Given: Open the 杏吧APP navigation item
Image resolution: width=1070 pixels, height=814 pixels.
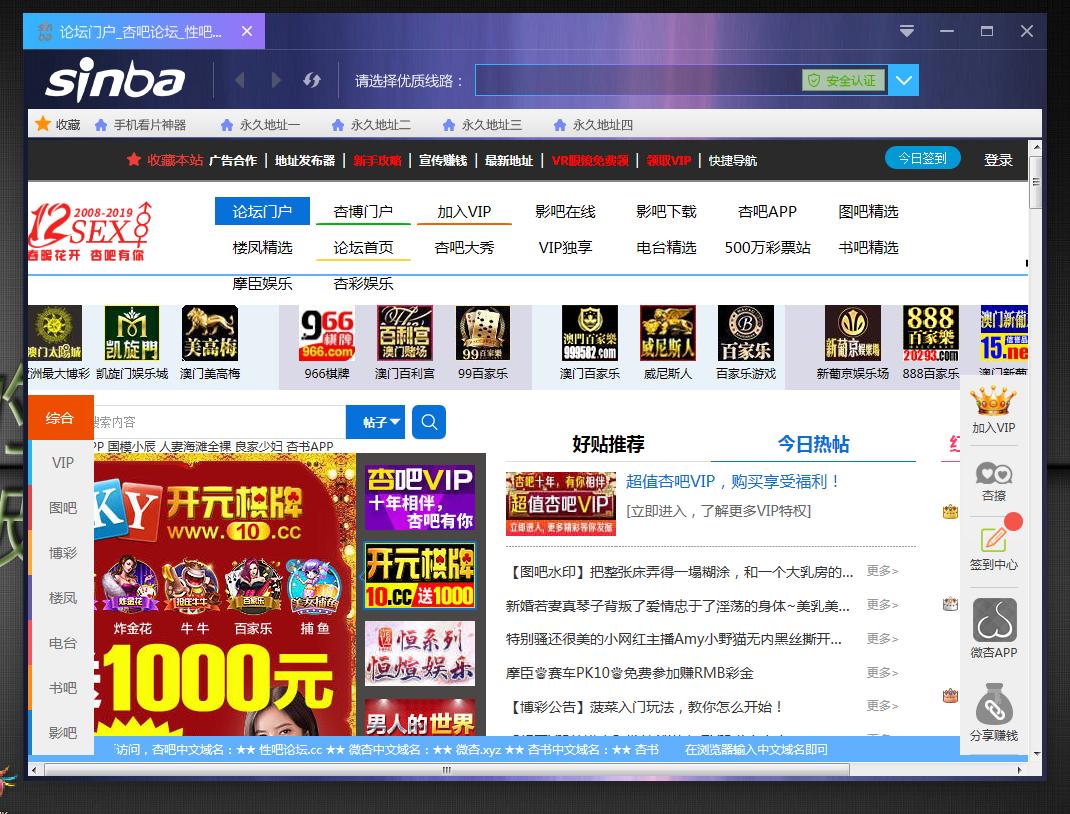Looking at the screenshot, I should coord(767,212).
